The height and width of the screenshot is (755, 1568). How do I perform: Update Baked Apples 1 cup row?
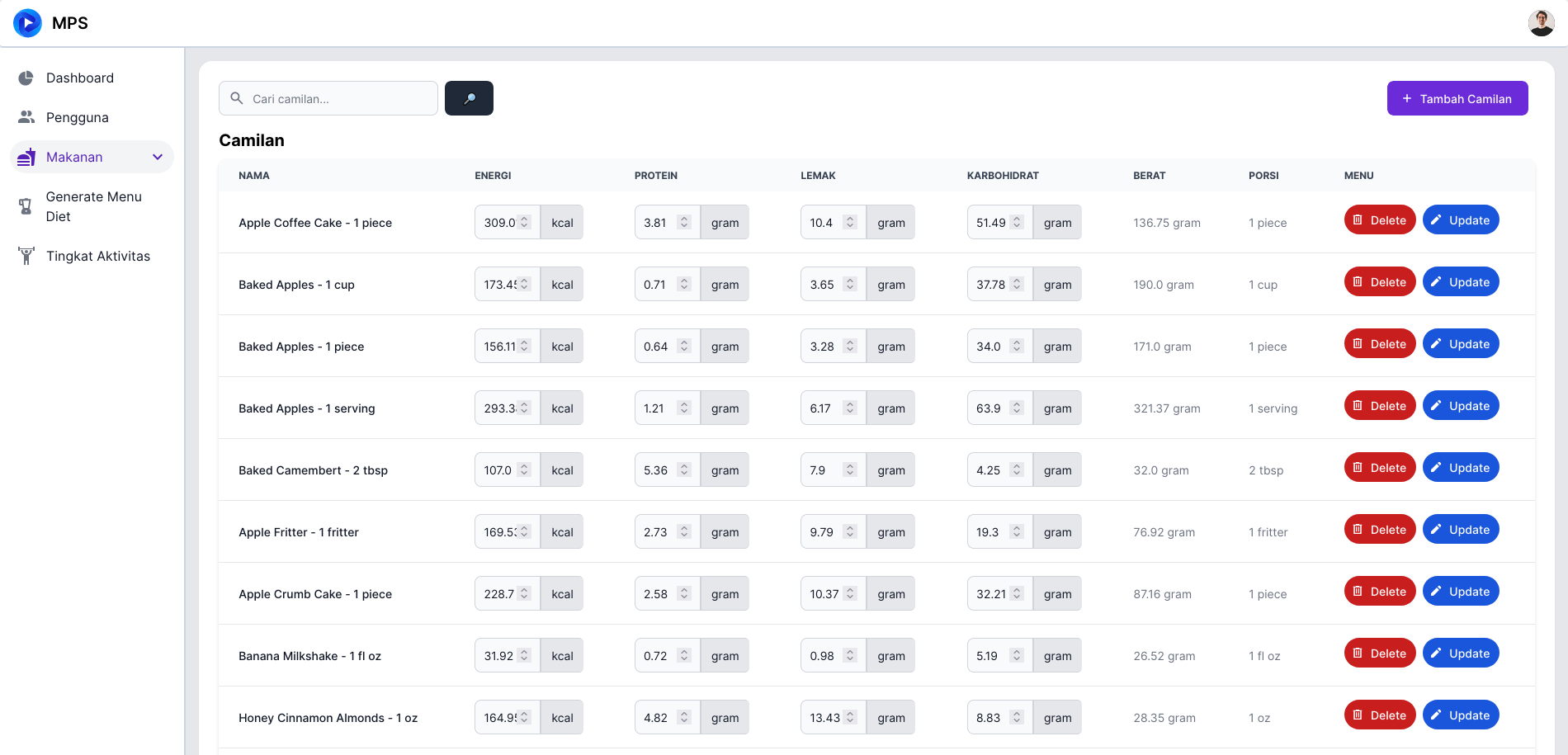coord(1461,282)
